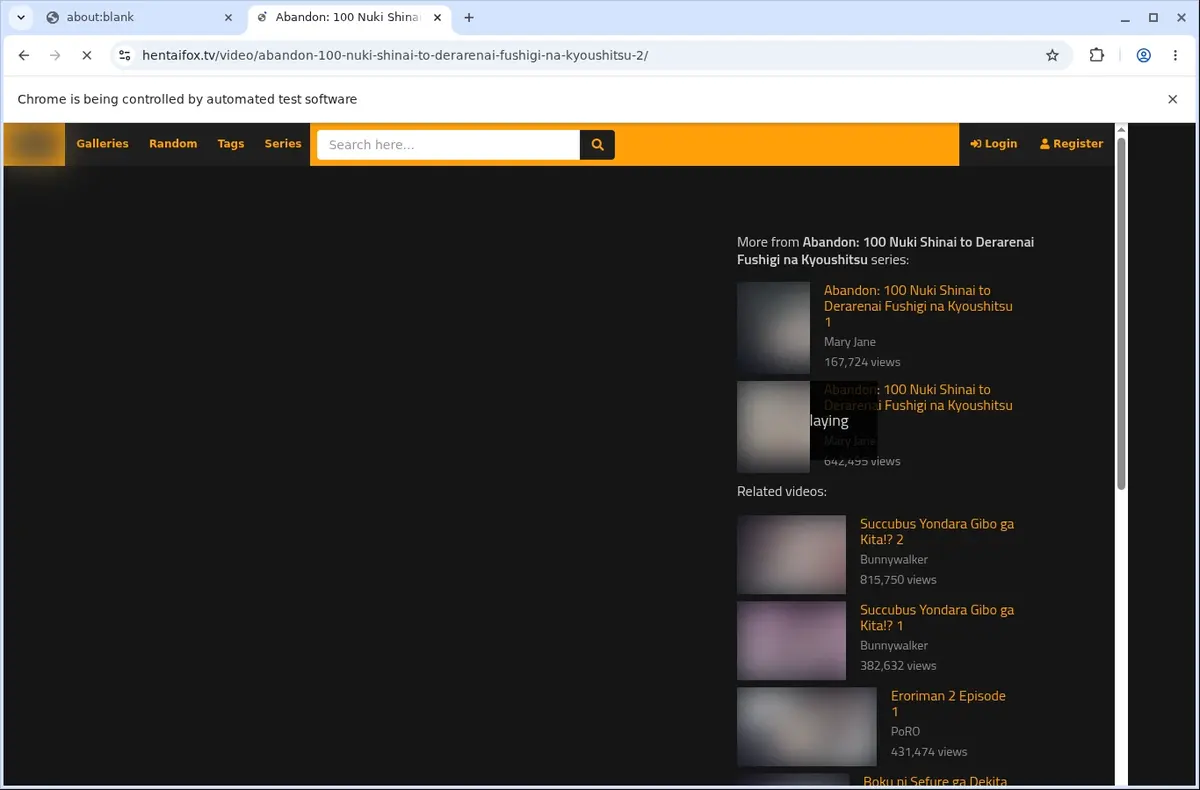Open the Chrome profile icon

pos(1143,55)
